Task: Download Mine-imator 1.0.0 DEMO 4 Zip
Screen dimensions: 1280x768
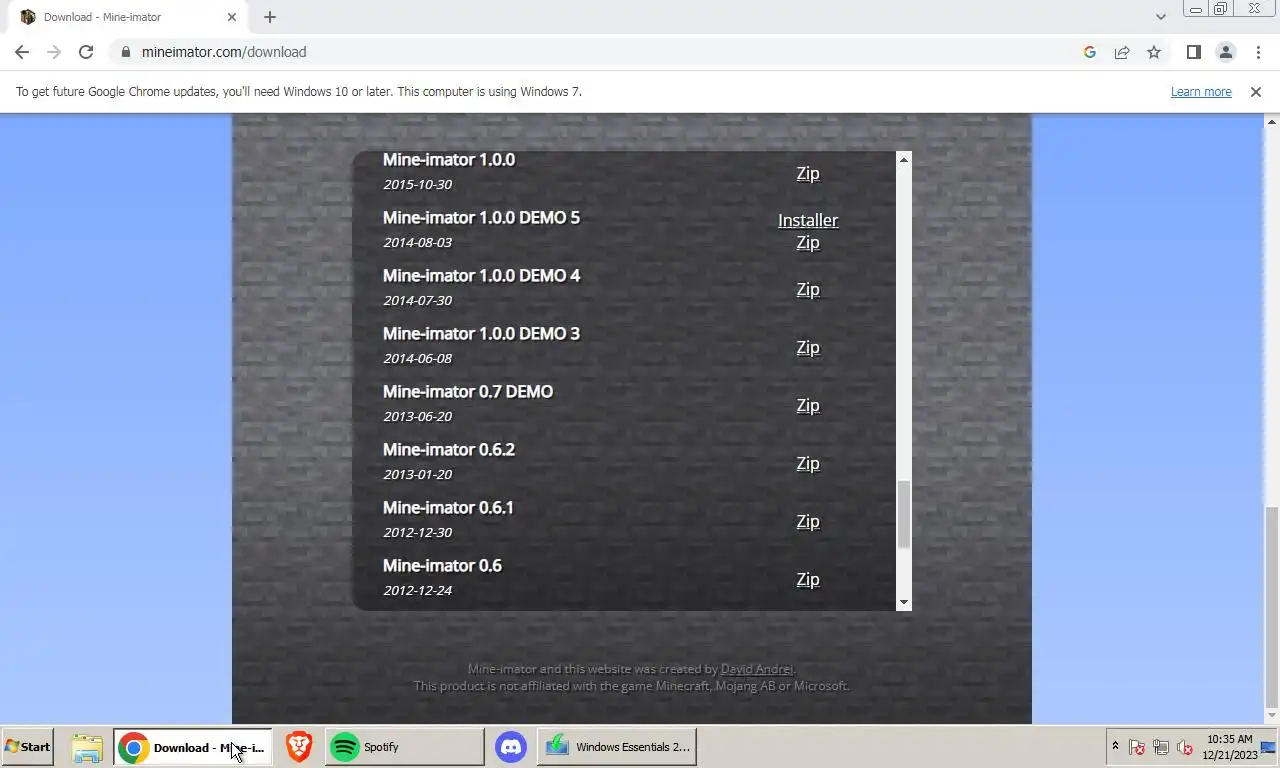Action: 808,289
